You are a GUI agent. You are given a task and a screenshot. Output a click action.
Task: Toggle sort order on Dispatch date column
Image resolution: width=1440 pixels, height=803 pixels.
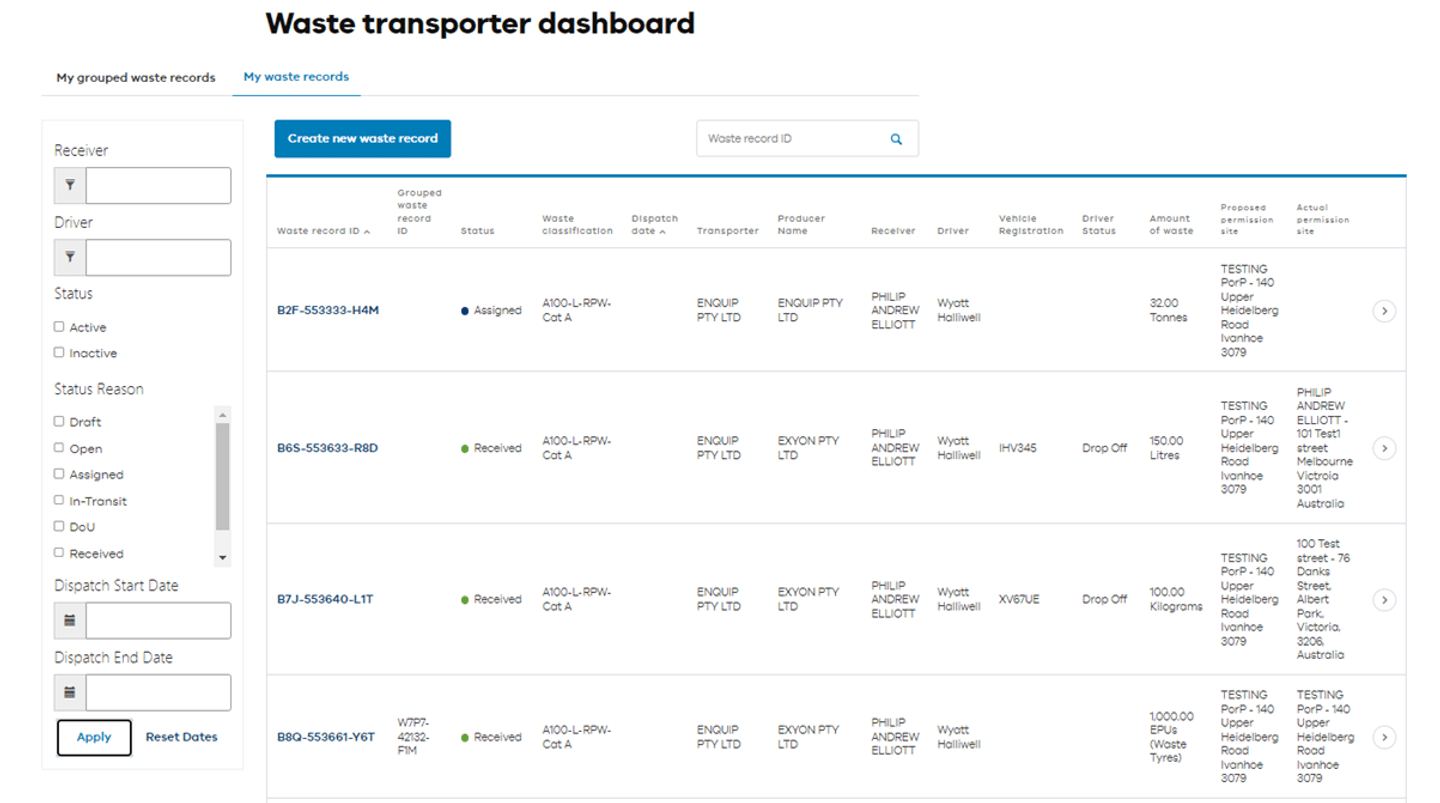[x=660, y=231]
